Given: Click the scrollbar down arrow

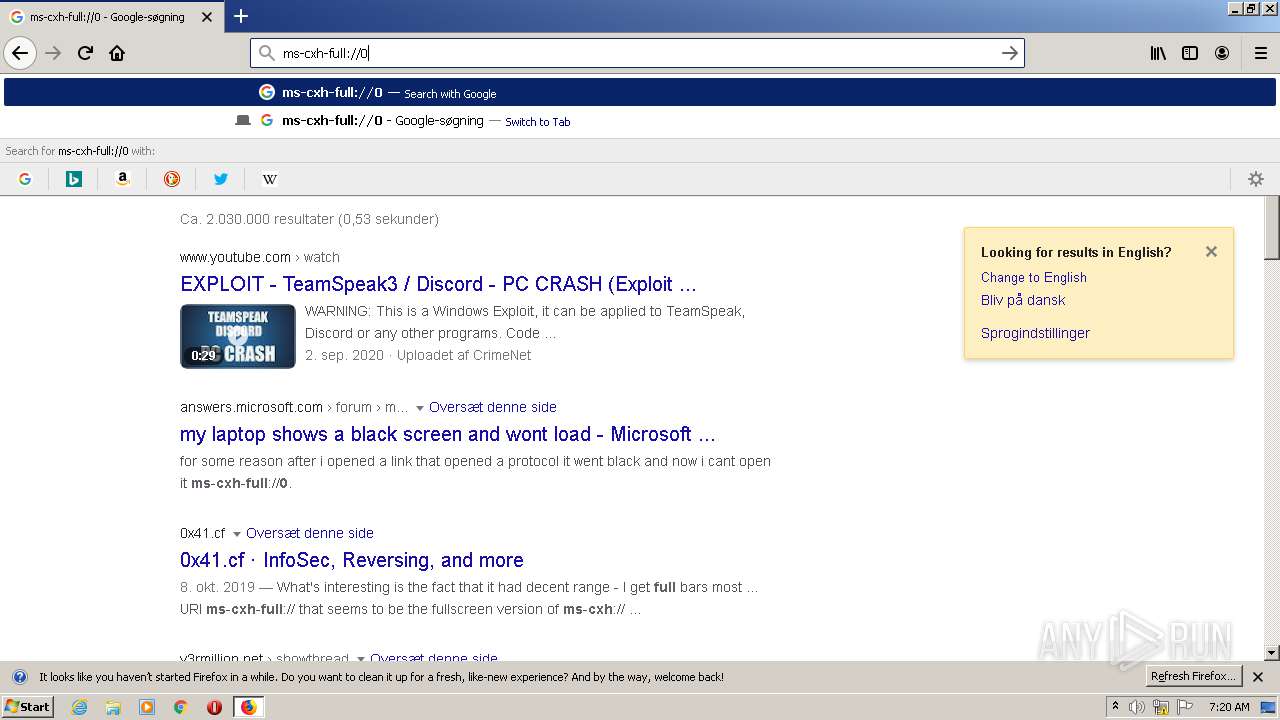Looking at the screenshot, I should tap(1272, 653).
